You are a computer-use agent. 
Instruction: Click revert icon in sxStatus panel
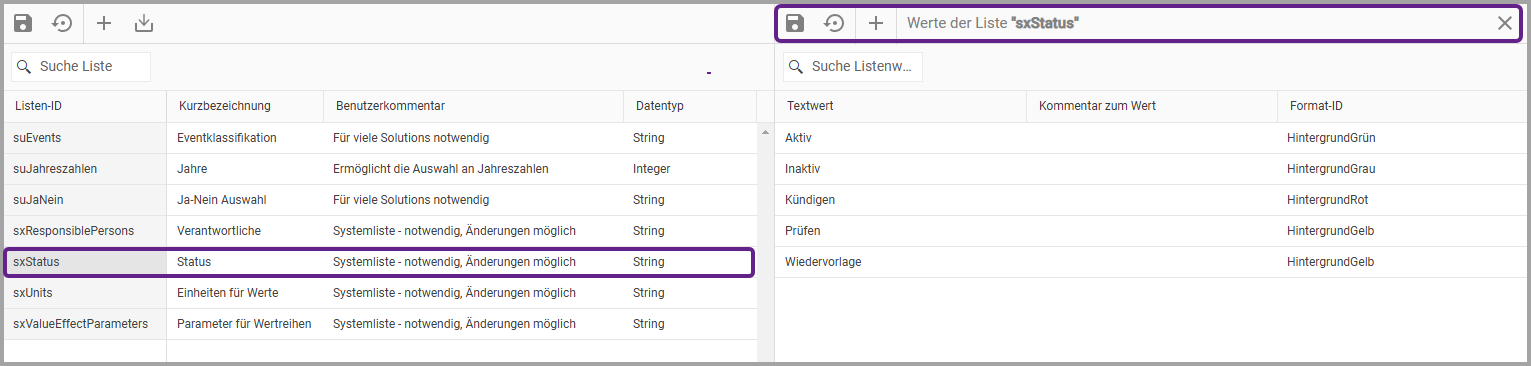tap(834, 23)
